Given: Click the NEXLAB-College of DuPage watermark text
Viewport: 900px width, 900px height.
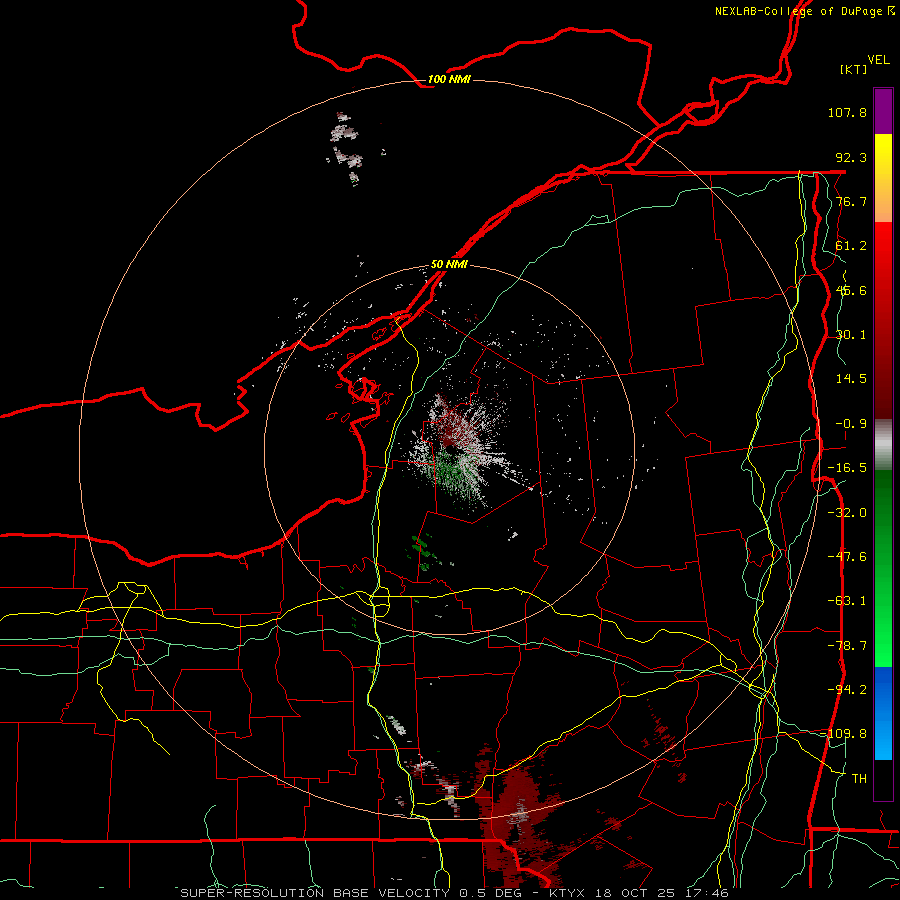Looking at the screenshot, I should [x=805, y=11].
